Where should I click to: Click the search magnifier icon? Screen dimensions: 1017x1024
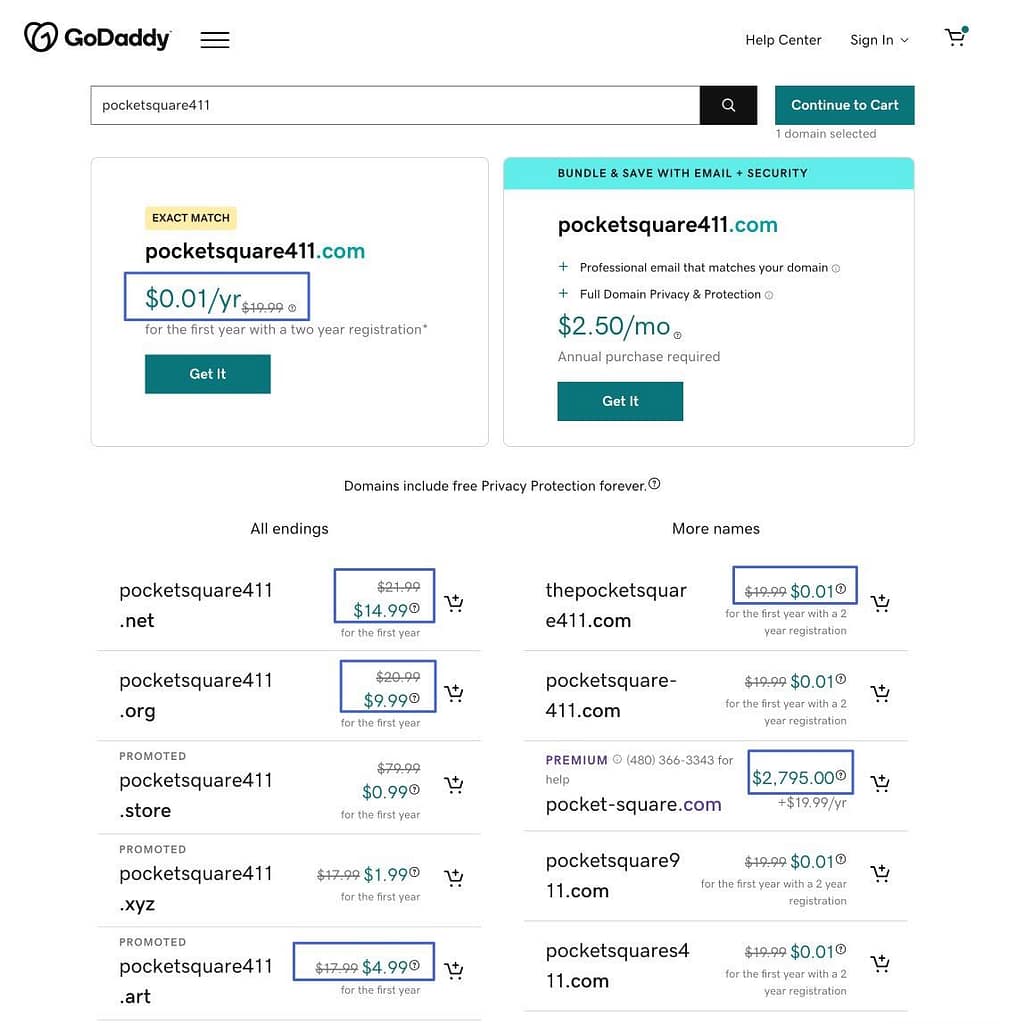tap(727, 104)
